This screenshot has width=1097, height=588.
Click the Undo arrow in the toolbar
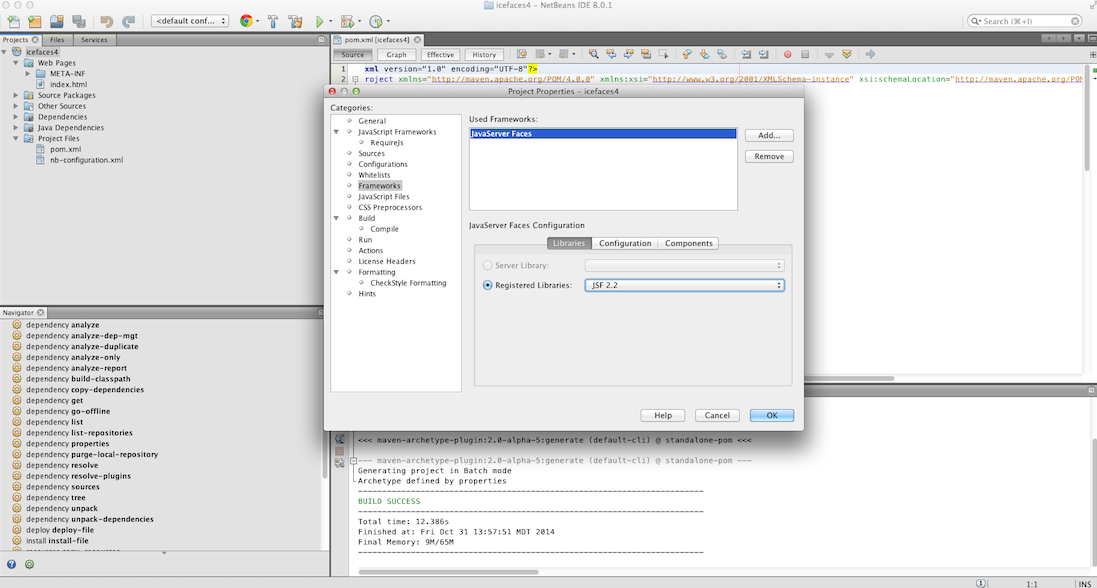(x=107, y=21)
